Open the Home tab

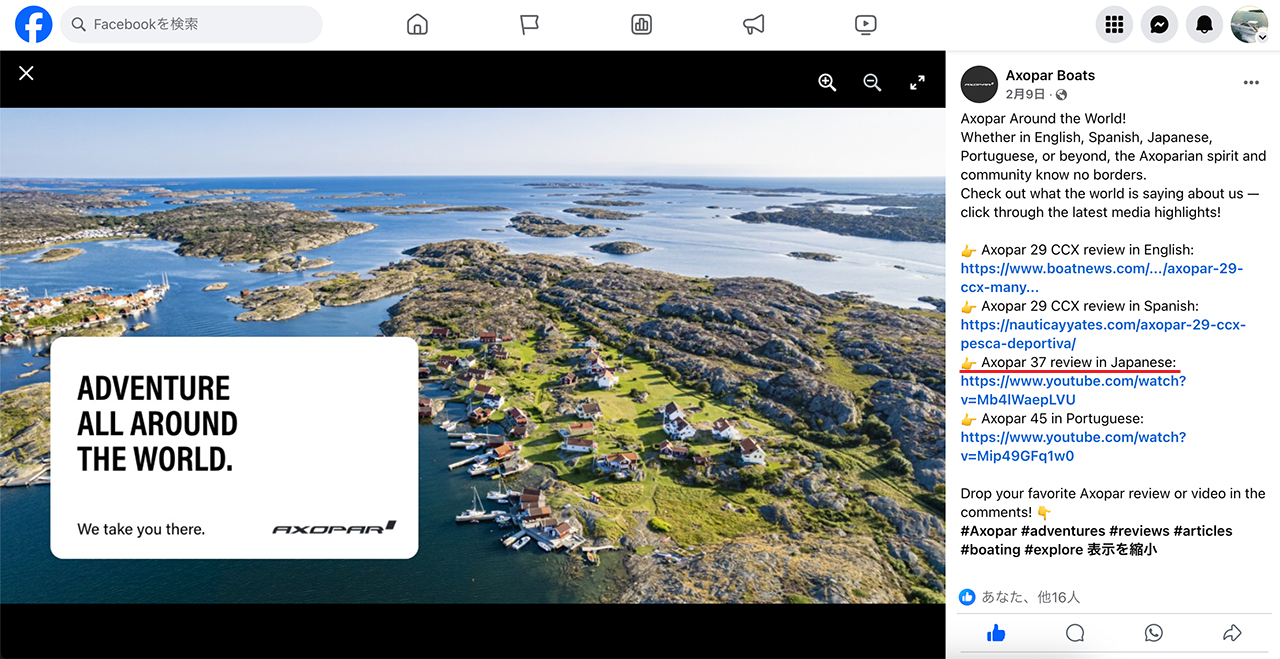(418, 25)
